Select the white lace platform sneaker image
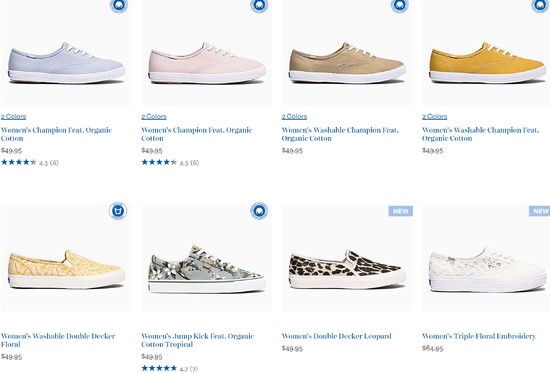This screenshot has height=373, width=550. point(488,269)
